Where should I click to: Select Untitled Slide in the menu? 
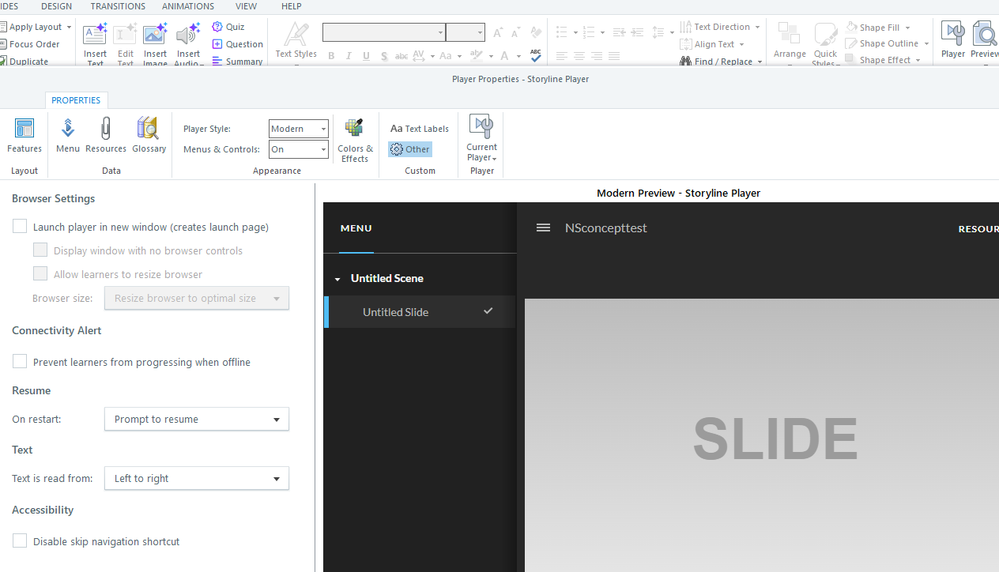tap(395, 312)
